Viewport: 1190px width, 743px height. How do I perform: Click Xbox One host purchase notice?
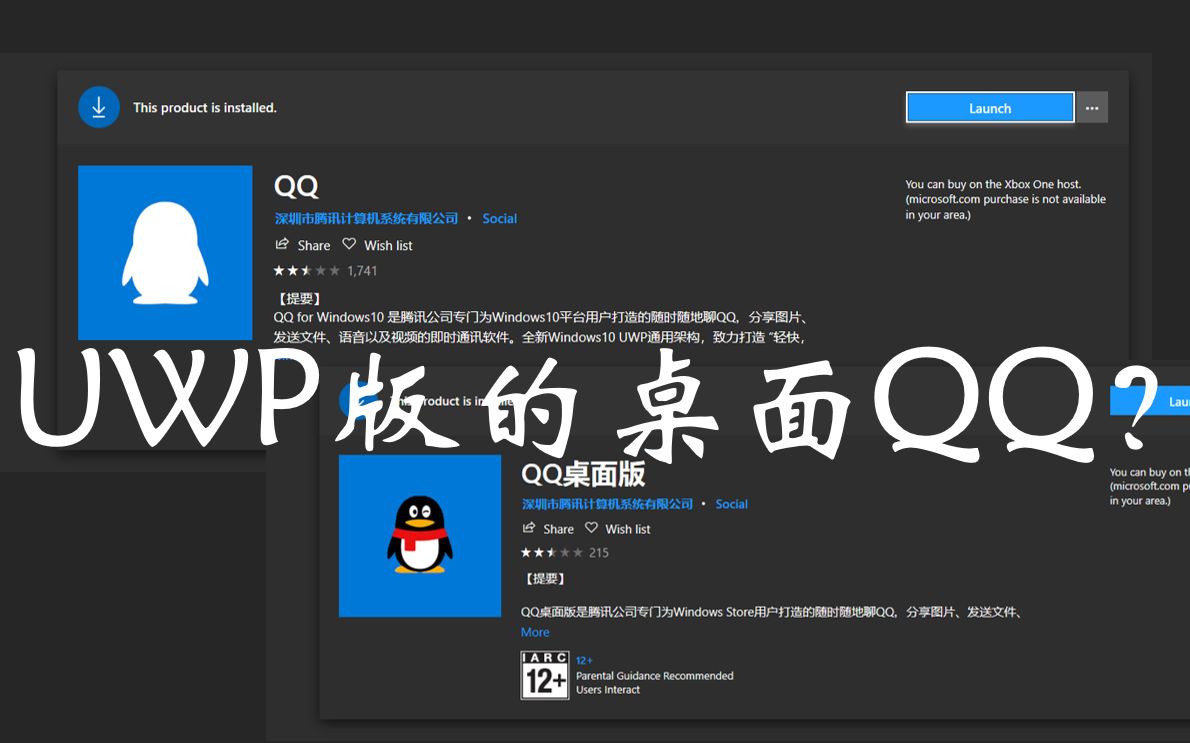(x=1006, y=200)
